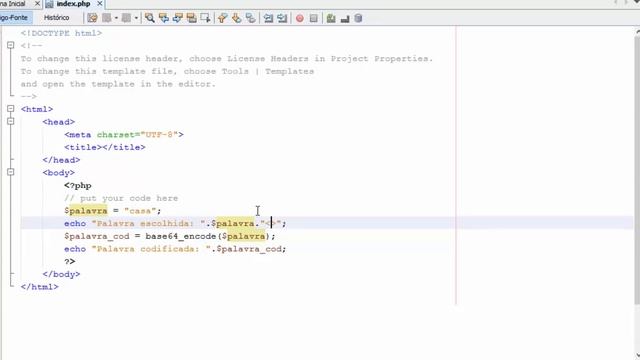Toggle Bookmark icon in toolbar

[x=250, y=18]
